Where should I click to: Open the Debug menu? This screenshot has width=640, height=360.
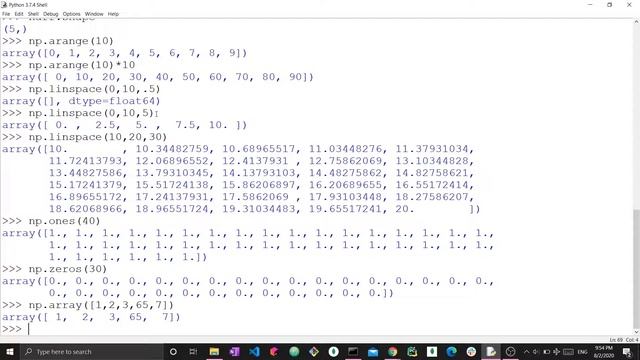pos(51,14)
